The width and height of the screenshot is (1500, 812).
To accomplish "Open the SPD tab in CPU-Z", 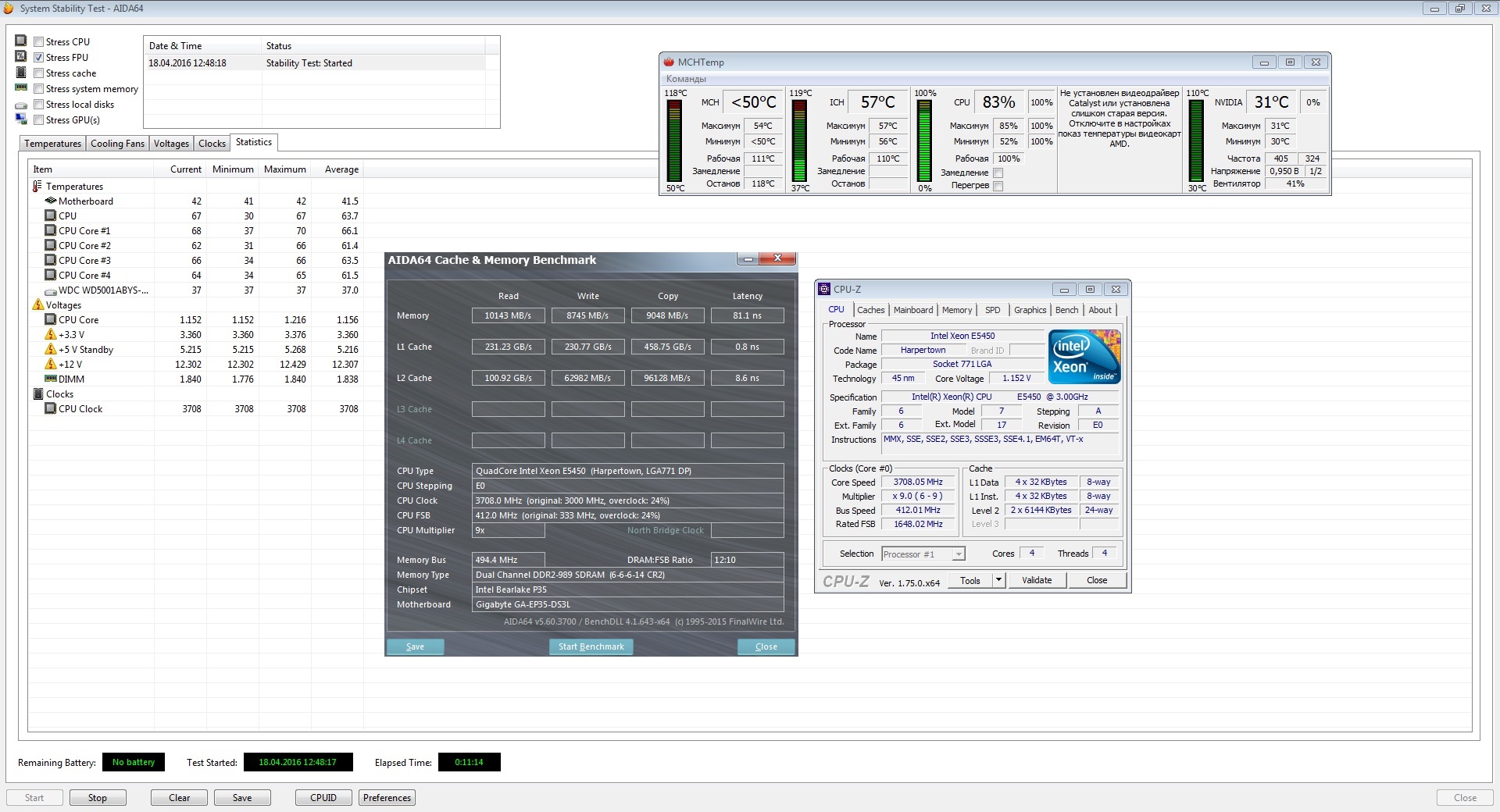I will (x=992, y=310).
